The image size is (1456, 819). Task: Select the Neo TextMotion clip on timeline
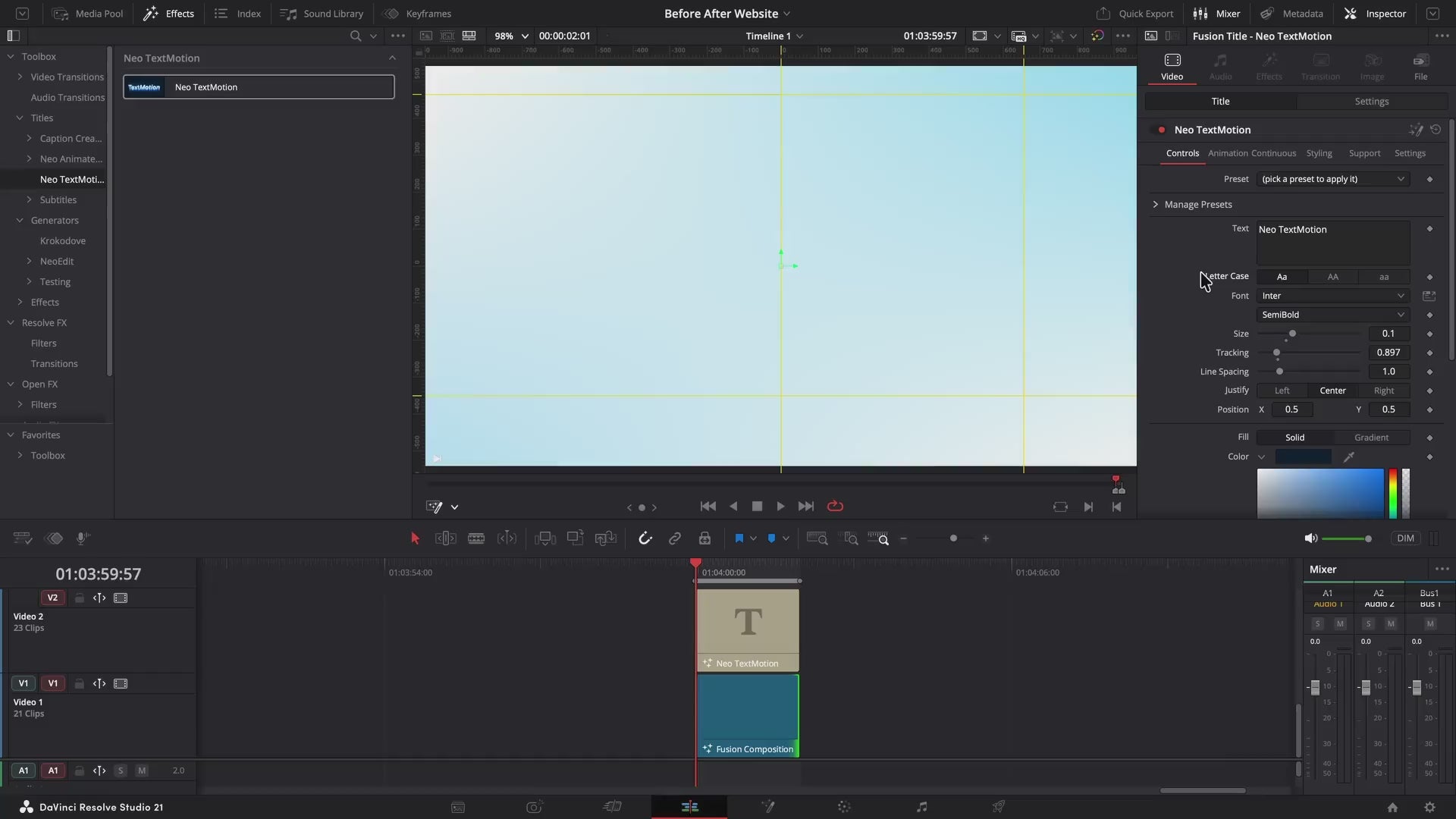pos(748,631)
